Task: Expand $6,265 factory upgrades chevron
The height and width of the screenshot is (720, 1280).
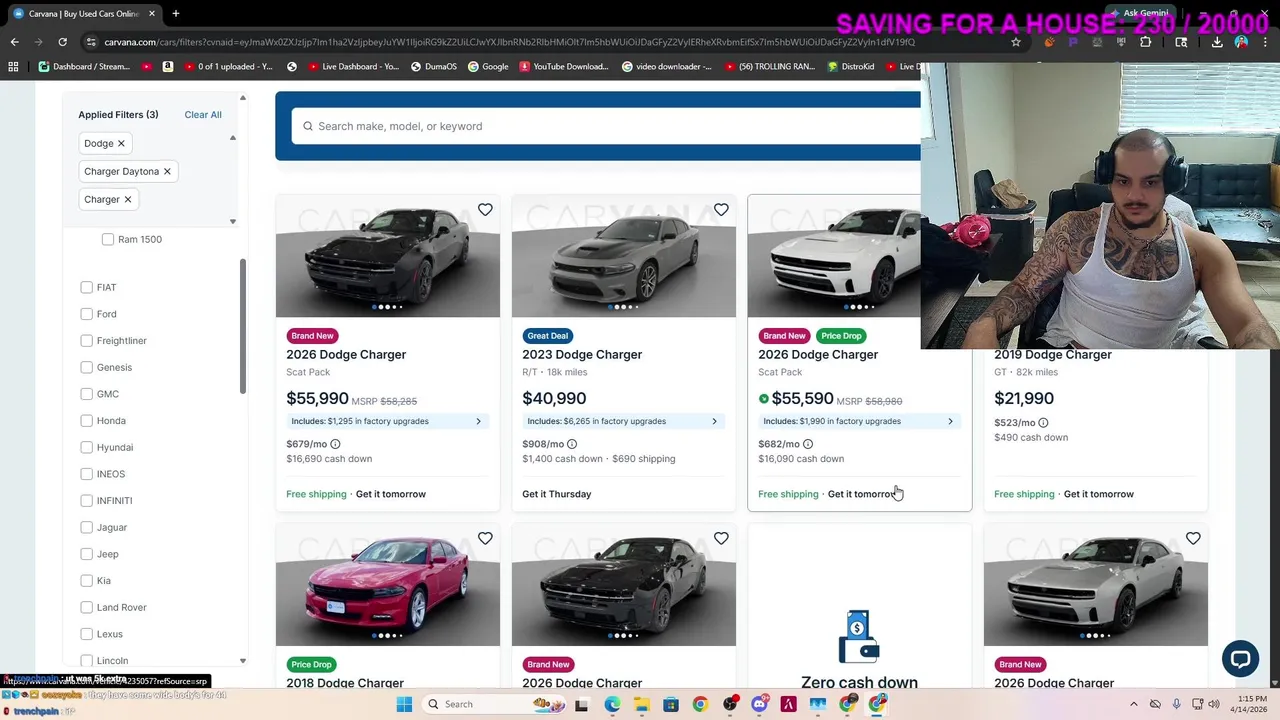Action: [714, 421]
